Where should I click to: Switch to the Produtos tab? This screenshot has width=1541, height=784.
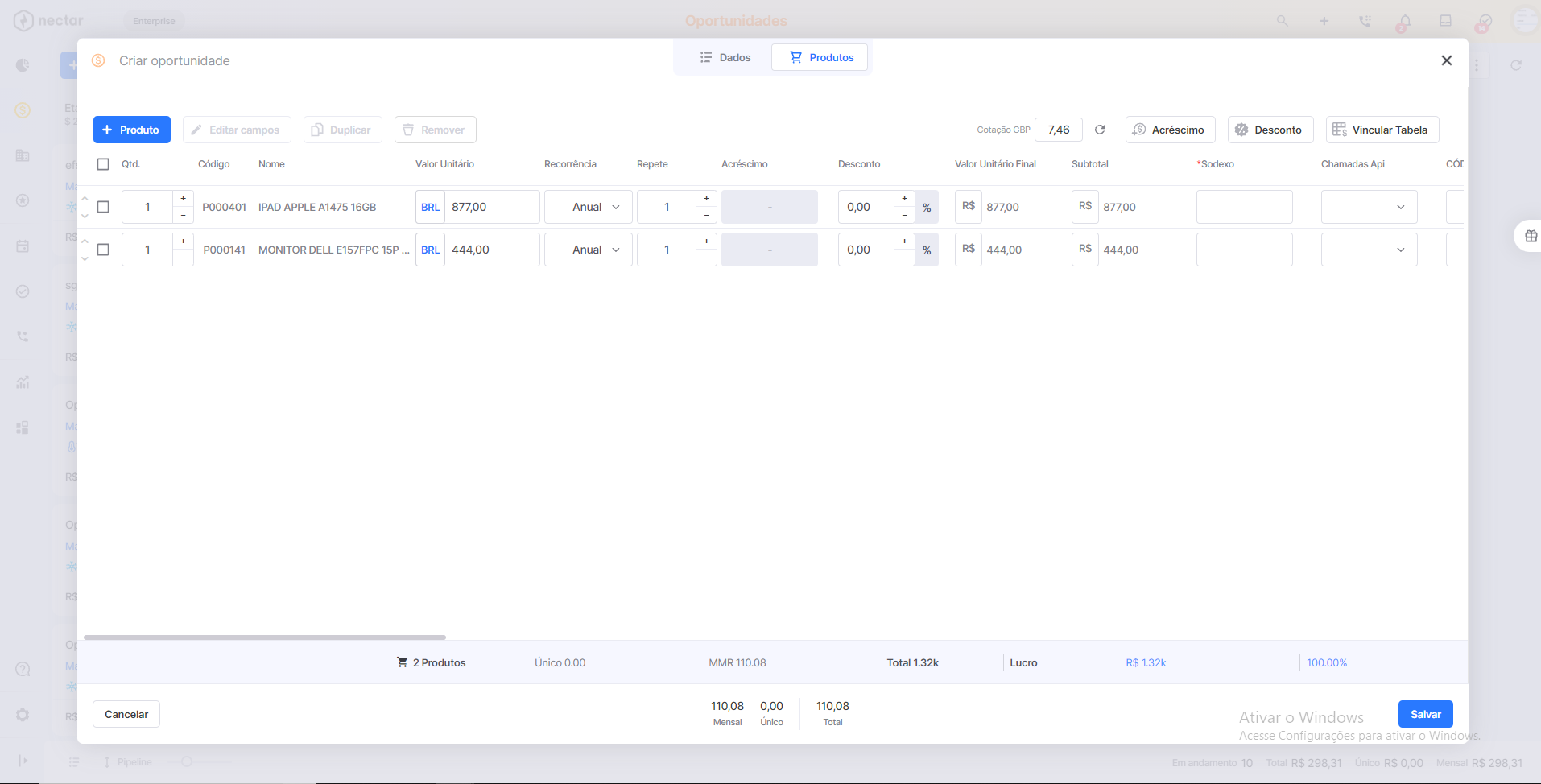point(820,57)
